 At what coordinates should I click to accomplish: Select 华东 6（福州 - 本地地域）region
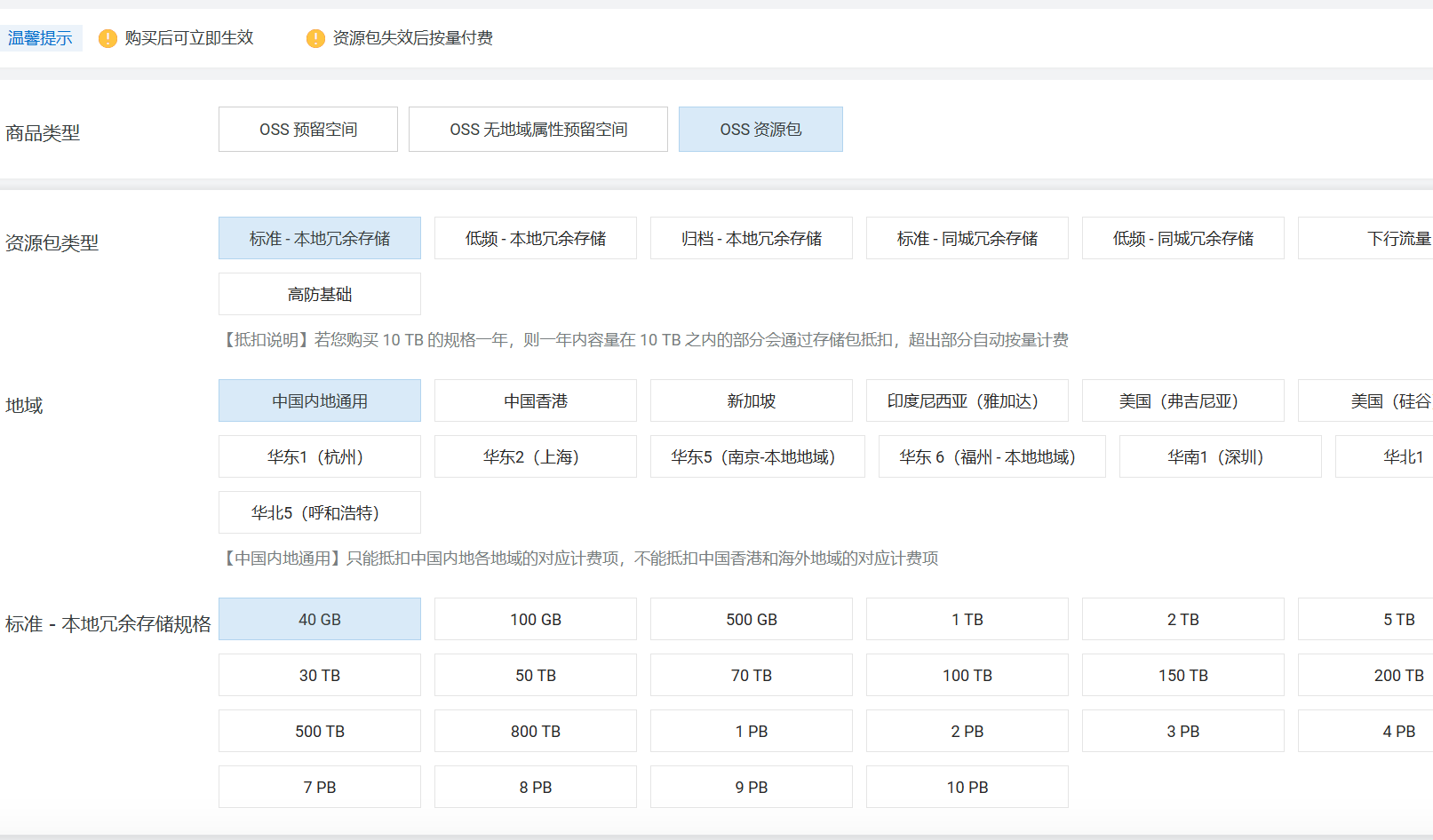992,456
